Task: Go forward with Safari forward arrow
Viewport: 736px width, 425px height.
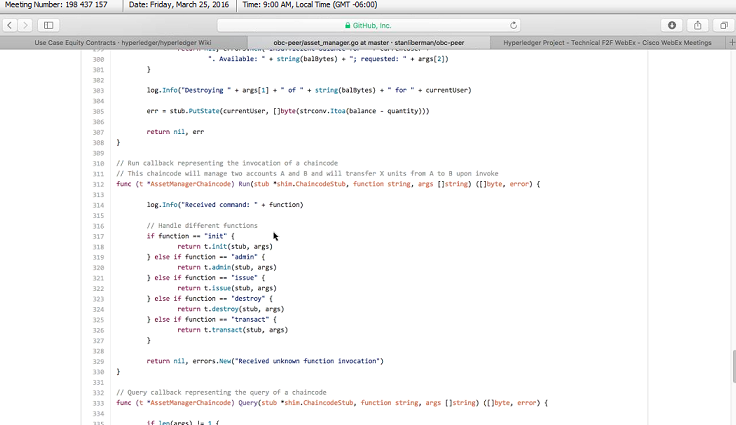Action: point(25,25)
